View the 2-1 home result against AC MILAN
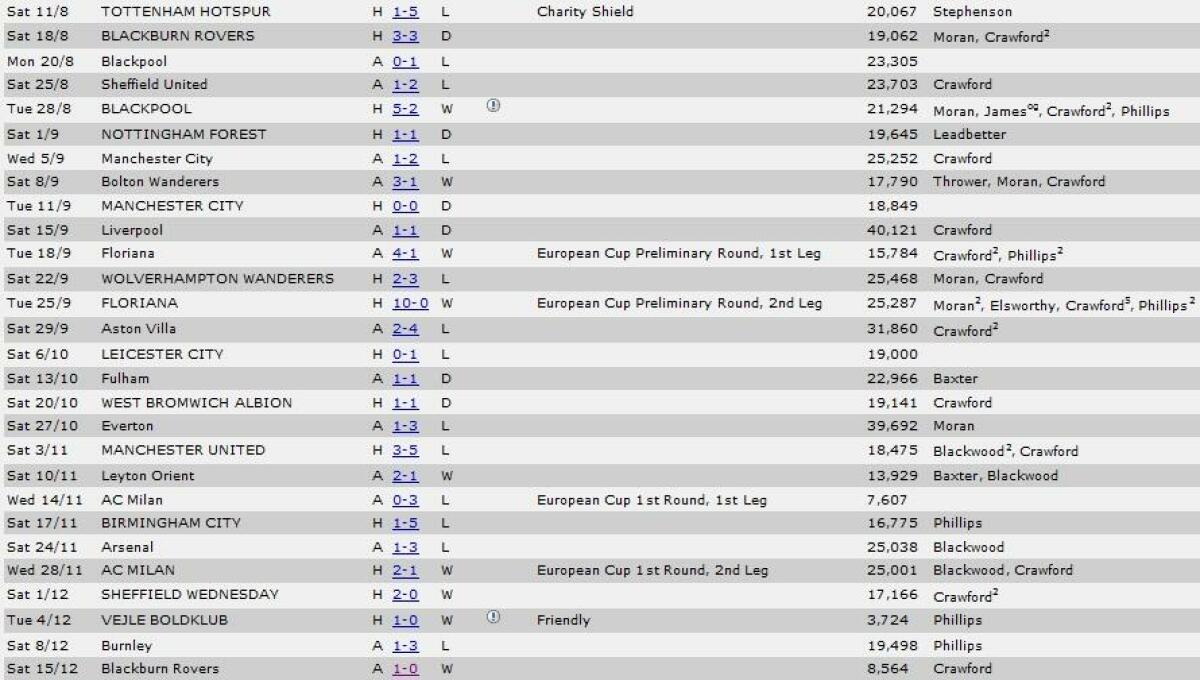 pyautogui.click(x=405, y=570)
